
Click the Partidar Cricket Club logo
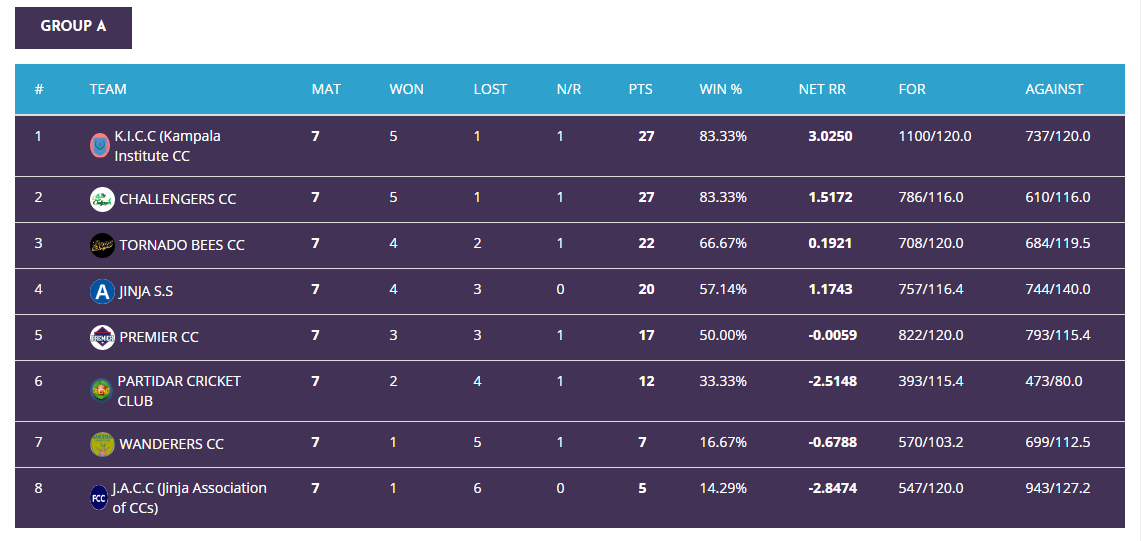(x=101, y=391)
